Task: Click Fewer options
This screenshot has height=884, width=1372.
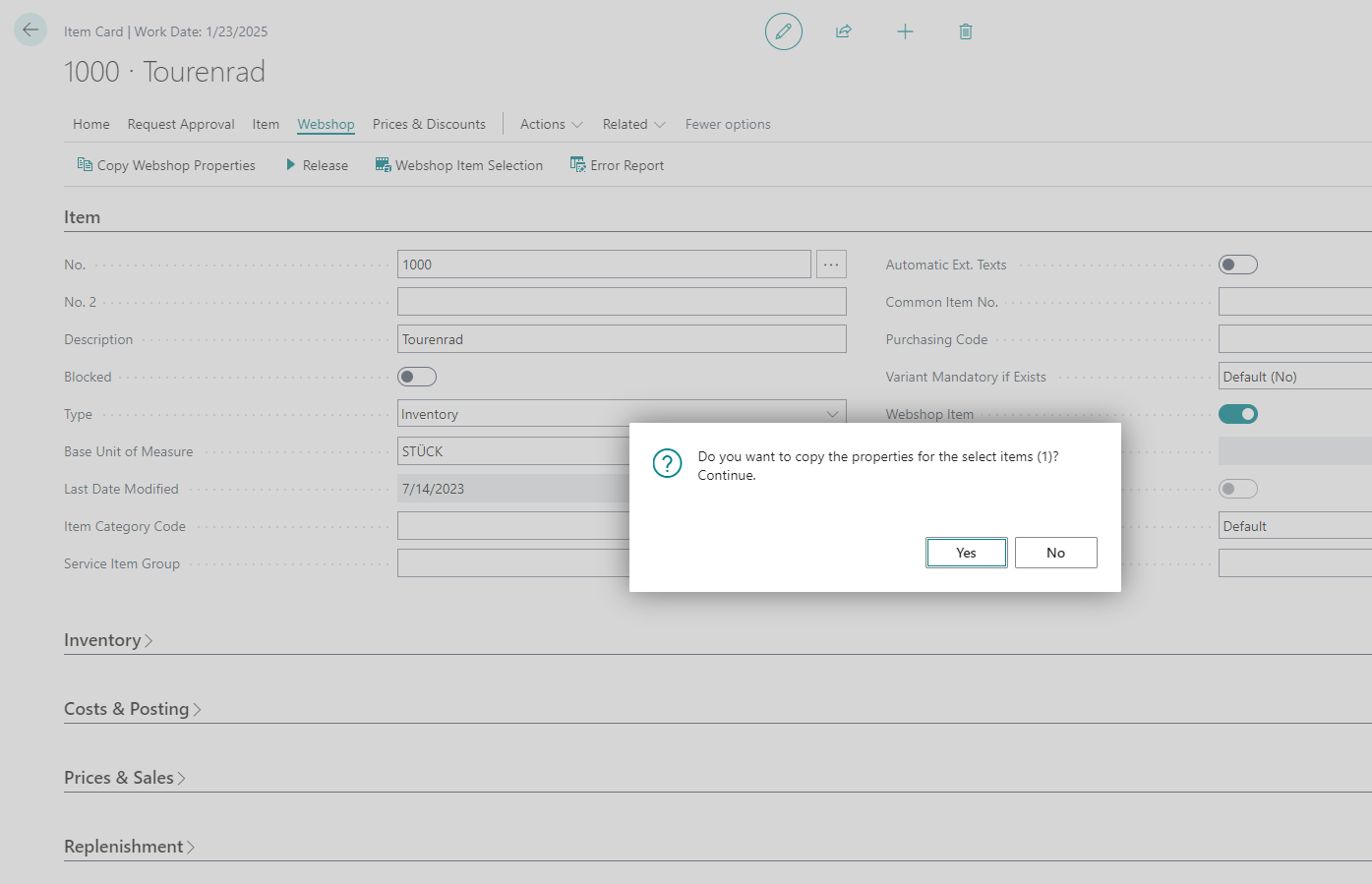Action: click(x=728, y=124)
